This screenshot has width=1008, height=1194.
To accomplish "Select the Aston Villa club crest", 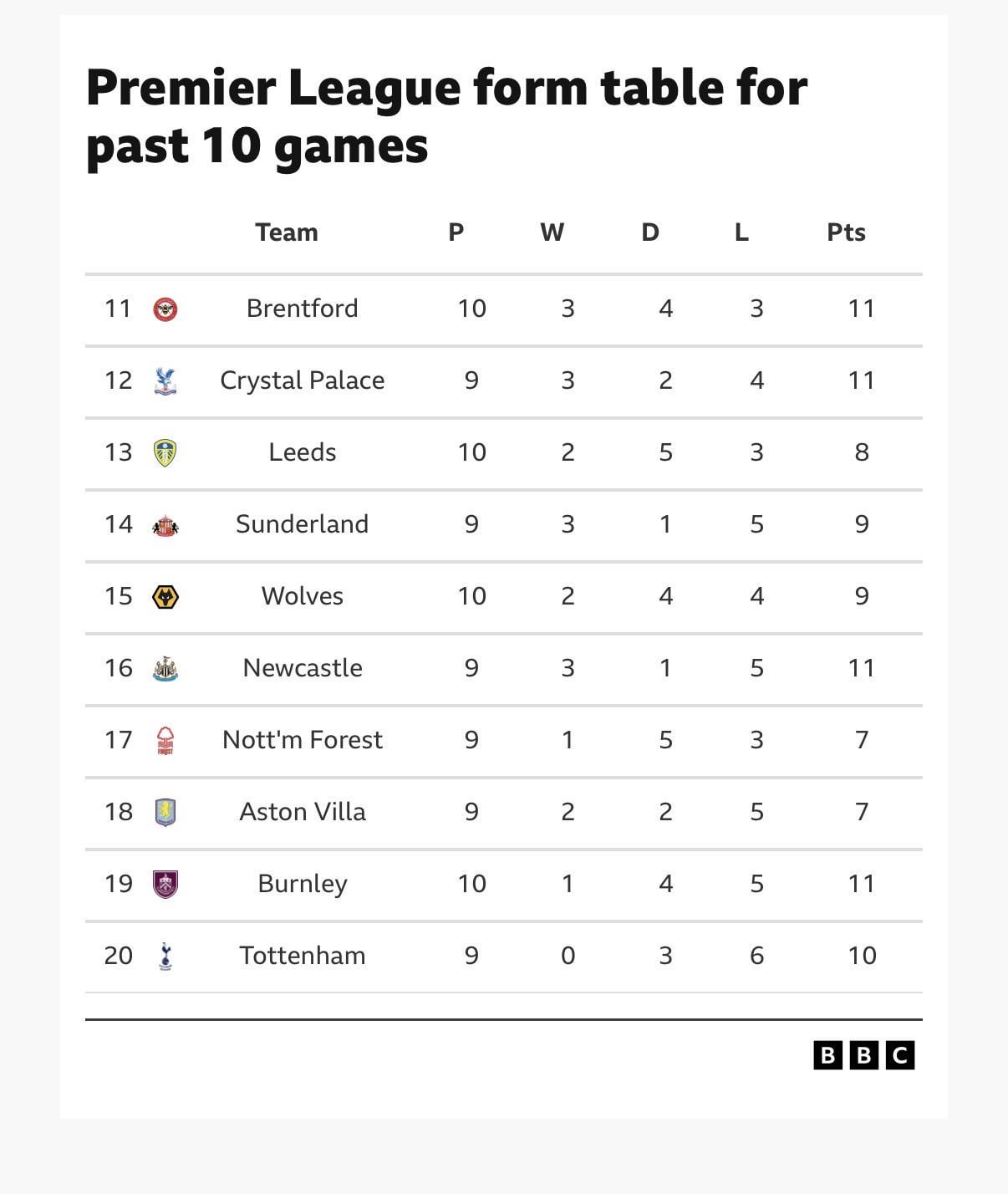I will [165, 813].
